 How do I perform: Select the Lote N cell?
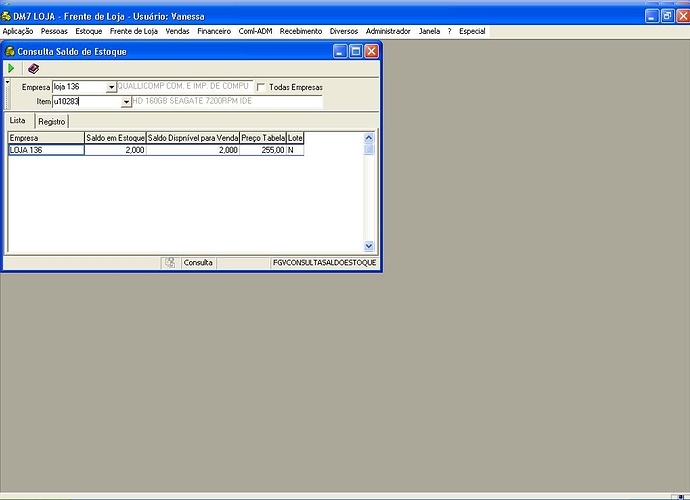point(295,150)
